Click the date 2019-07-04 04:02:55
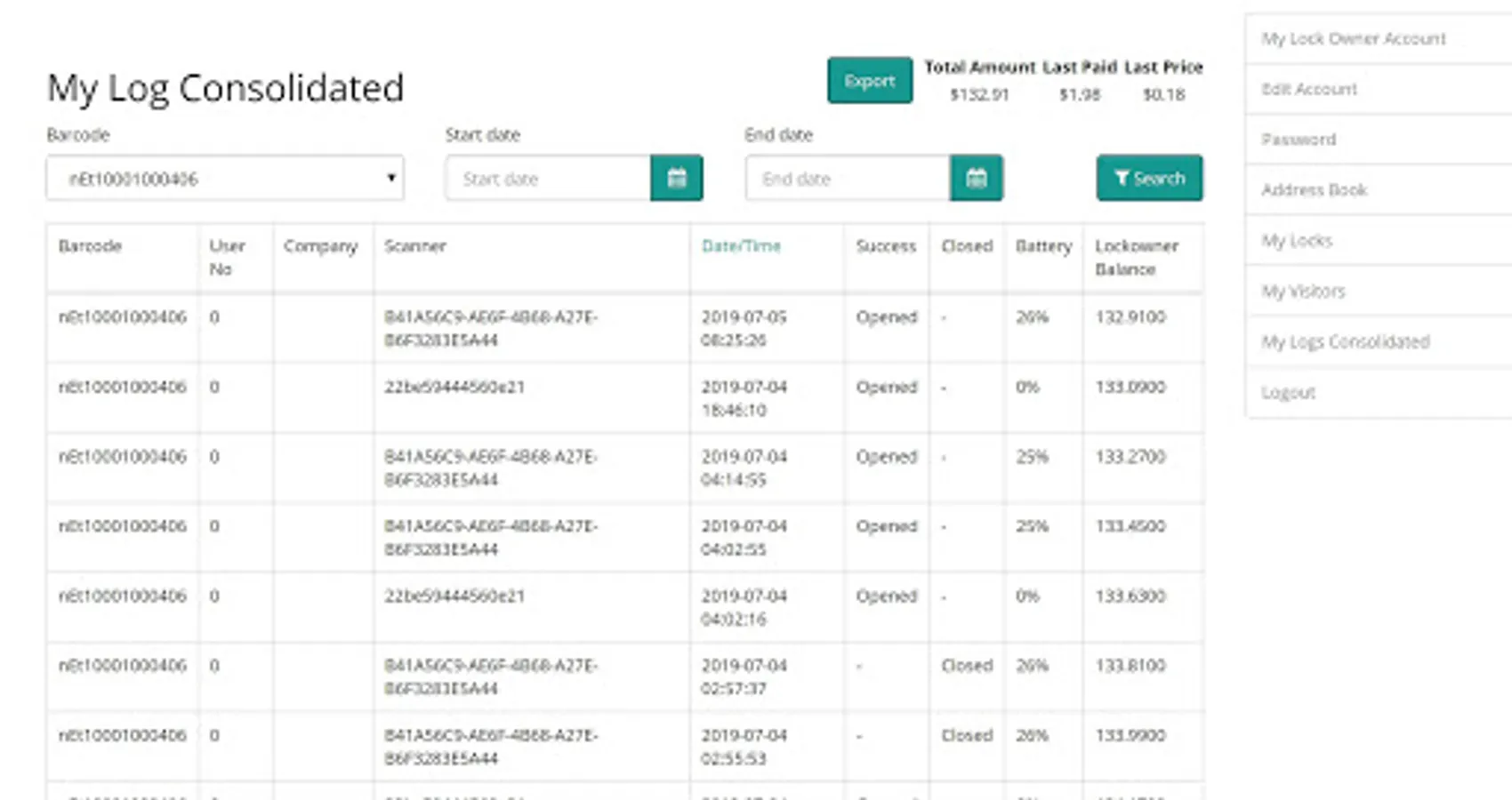 click(x=744, y=538)
